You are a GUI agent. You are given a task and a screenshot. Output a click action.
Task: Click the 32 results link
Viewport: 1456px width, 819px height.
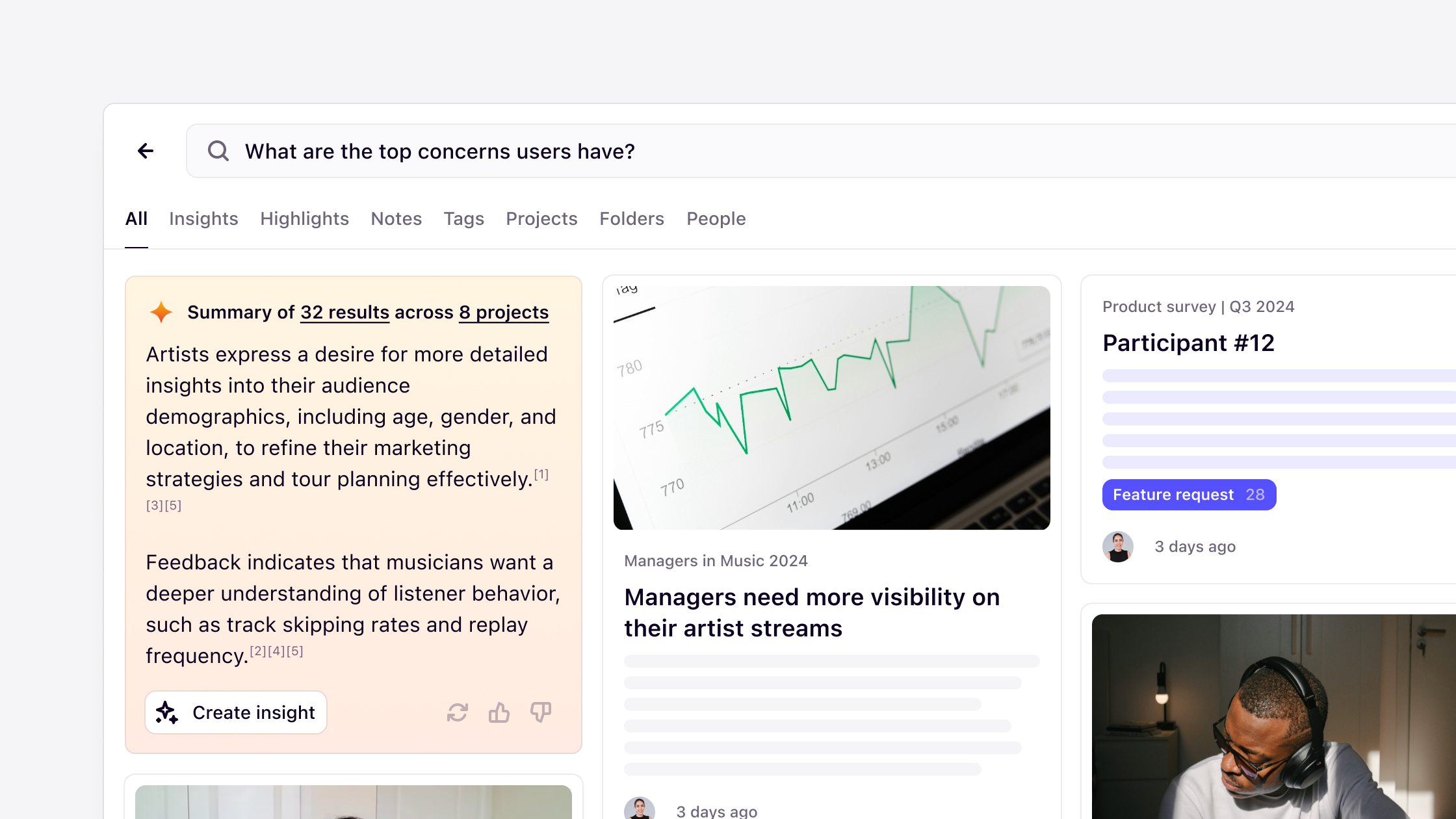tap(344, 312)
